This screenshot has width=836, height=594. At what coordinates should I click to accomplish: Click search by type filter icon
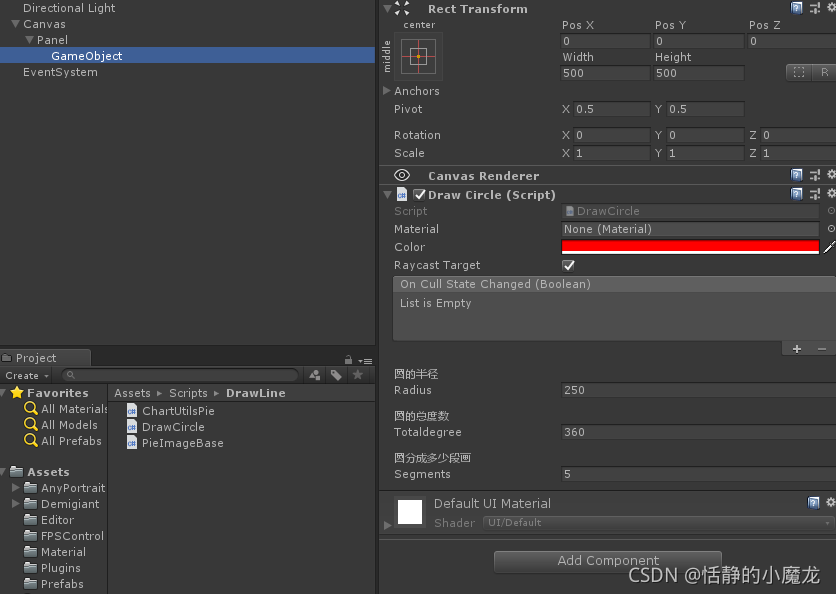click(315, 375)
